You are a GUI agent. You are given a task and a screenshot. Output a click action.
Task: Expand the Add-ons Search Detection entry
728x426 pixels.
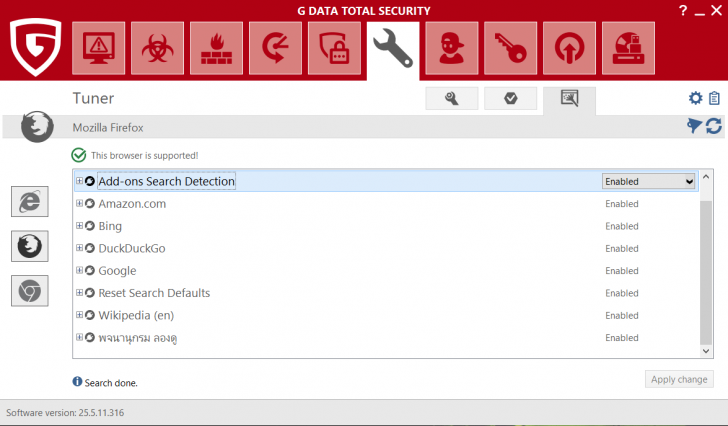[x=79, y=181]
